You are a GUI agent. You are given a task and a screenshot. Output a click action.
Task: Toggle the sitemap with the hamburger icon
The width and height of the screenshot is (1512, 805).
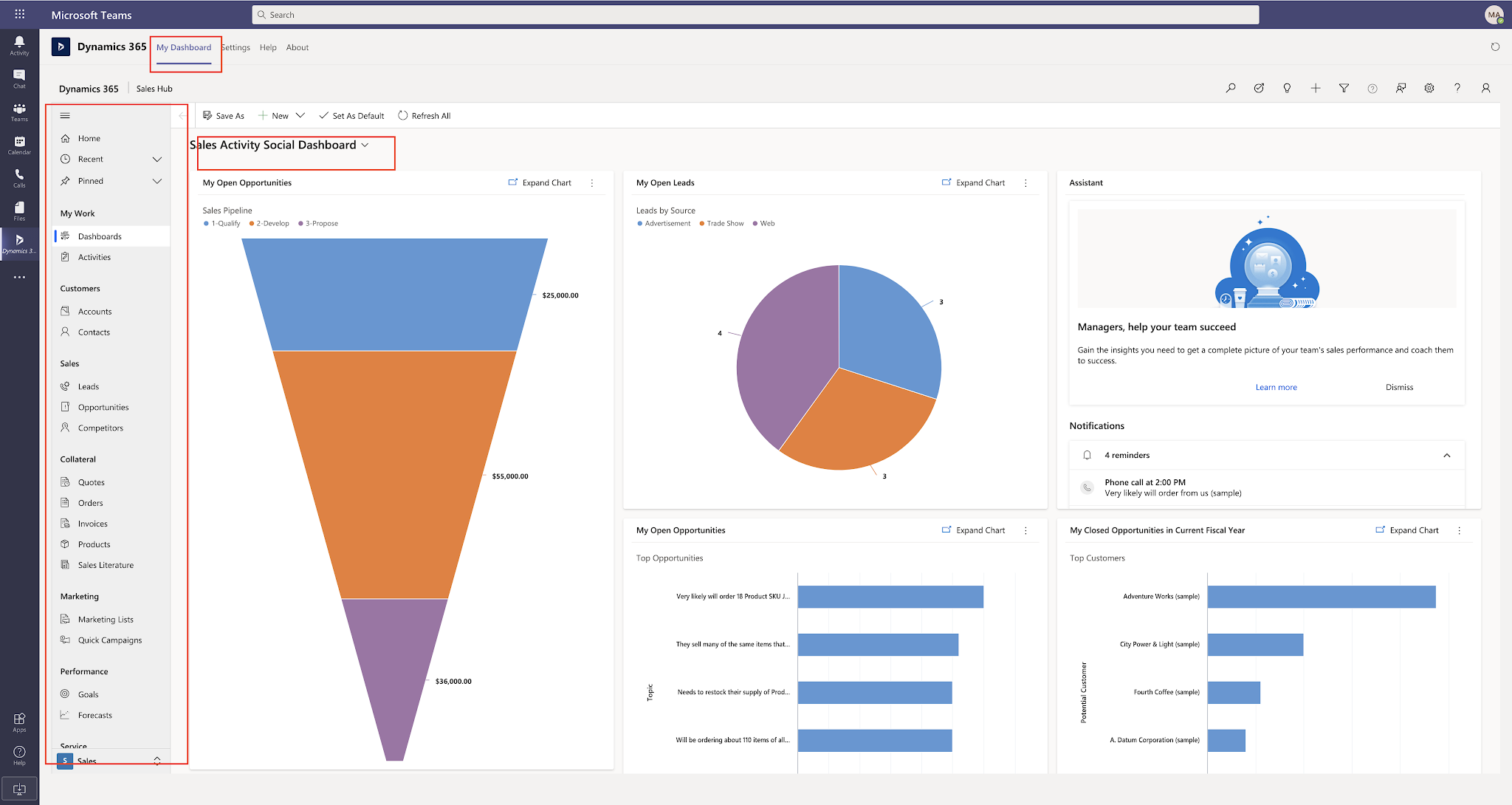point(65,115)
